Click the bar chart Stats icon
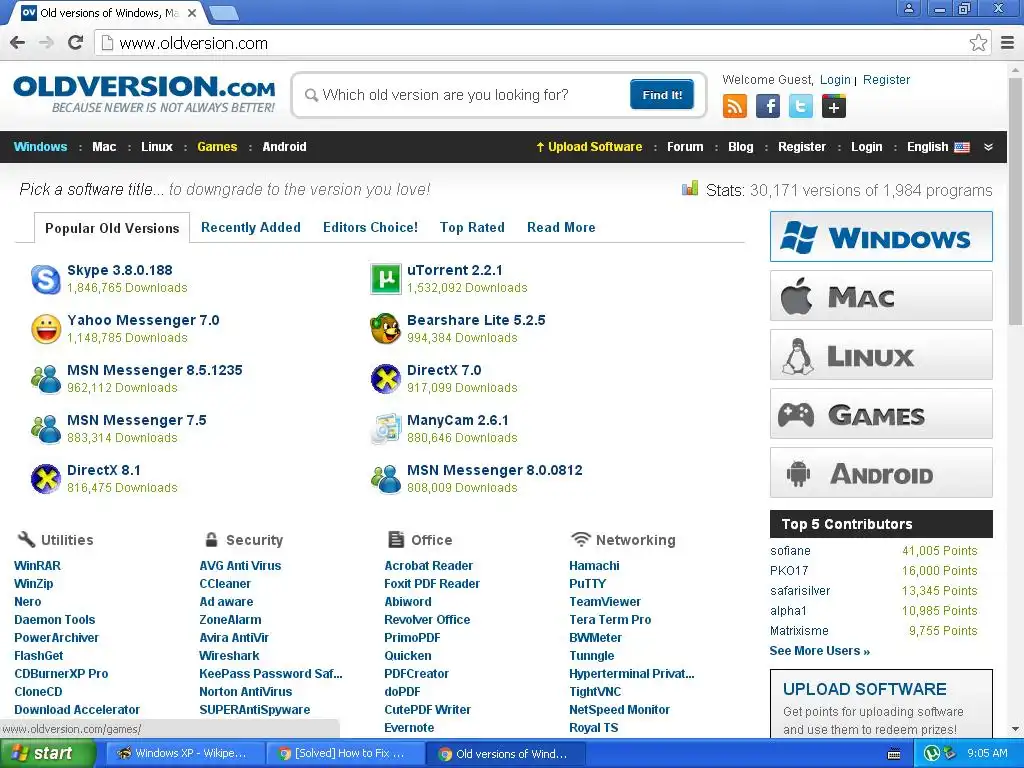 [690, 189]
